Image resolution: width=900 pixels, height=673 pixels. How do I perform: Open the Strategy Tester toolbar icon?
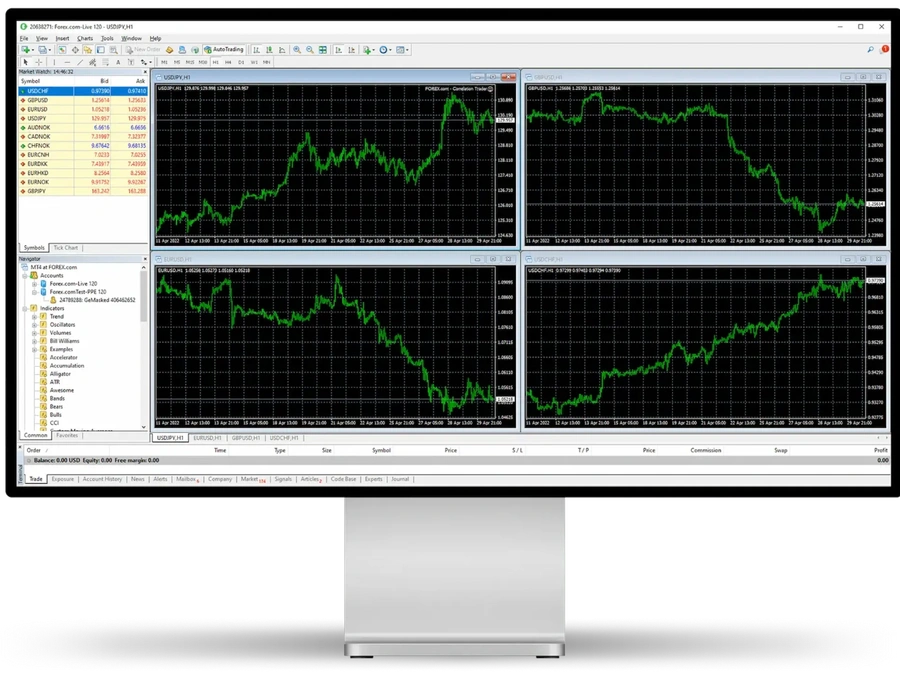click(x=114, y=50)
